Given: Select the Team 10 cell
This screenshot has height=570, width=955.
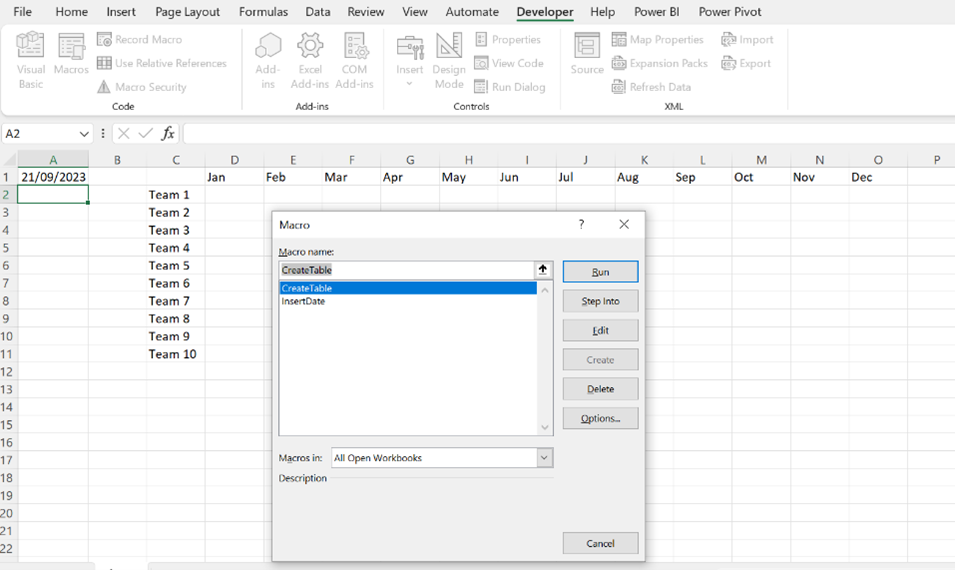Looking at the screenshot, I should point(175,354).
